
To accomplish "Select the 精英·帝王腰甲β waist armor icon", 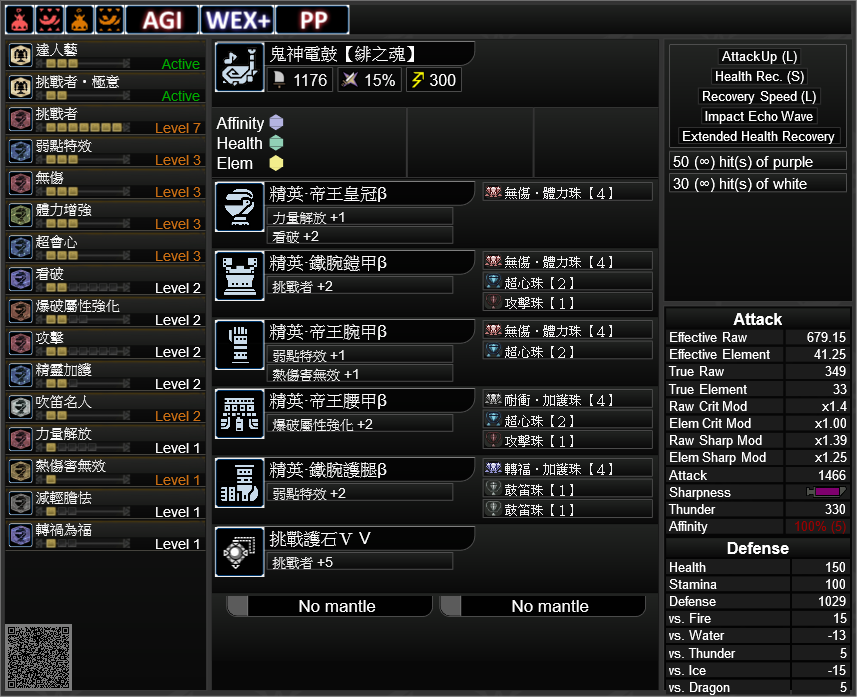I will coord(239,414).
